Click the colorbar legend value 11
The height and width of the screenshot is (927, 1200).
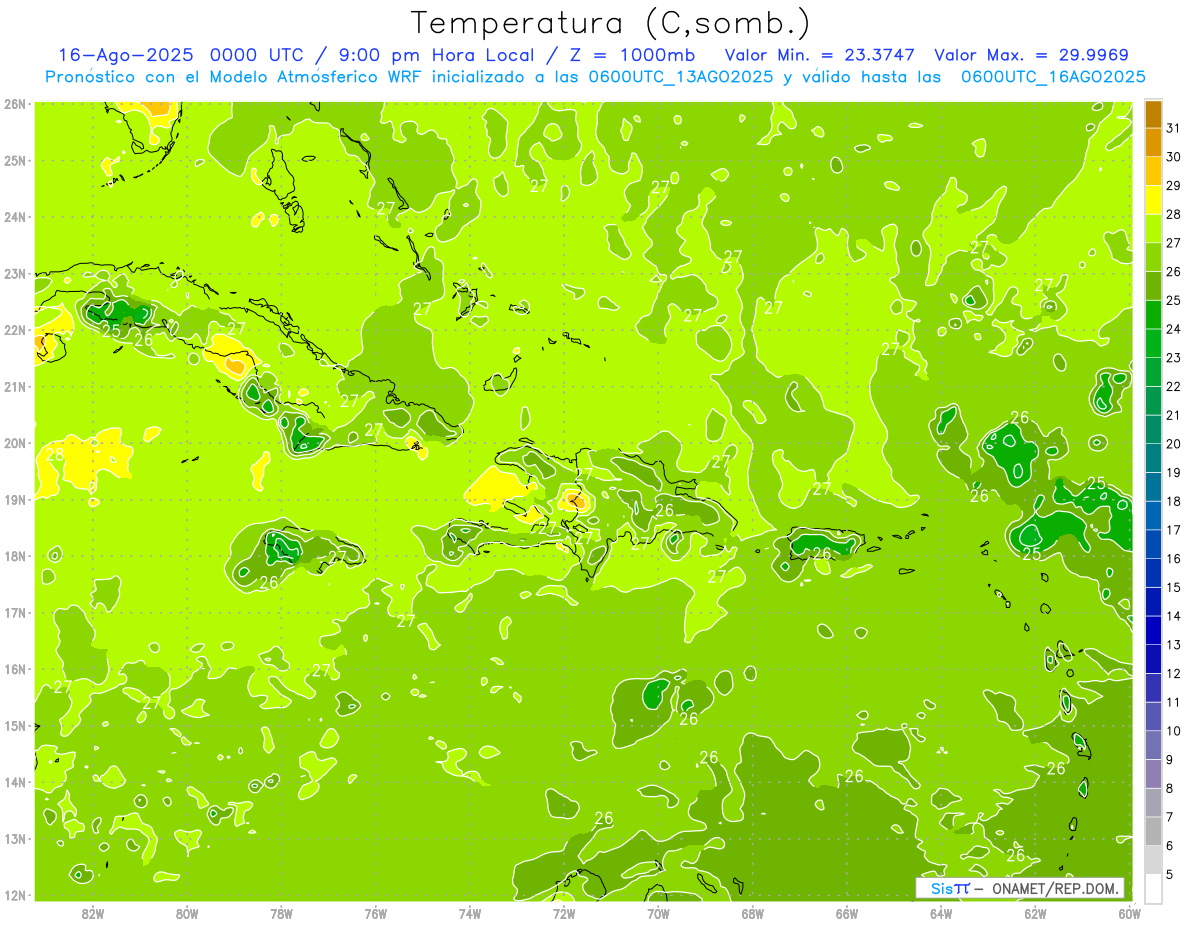click(1174, 702)
